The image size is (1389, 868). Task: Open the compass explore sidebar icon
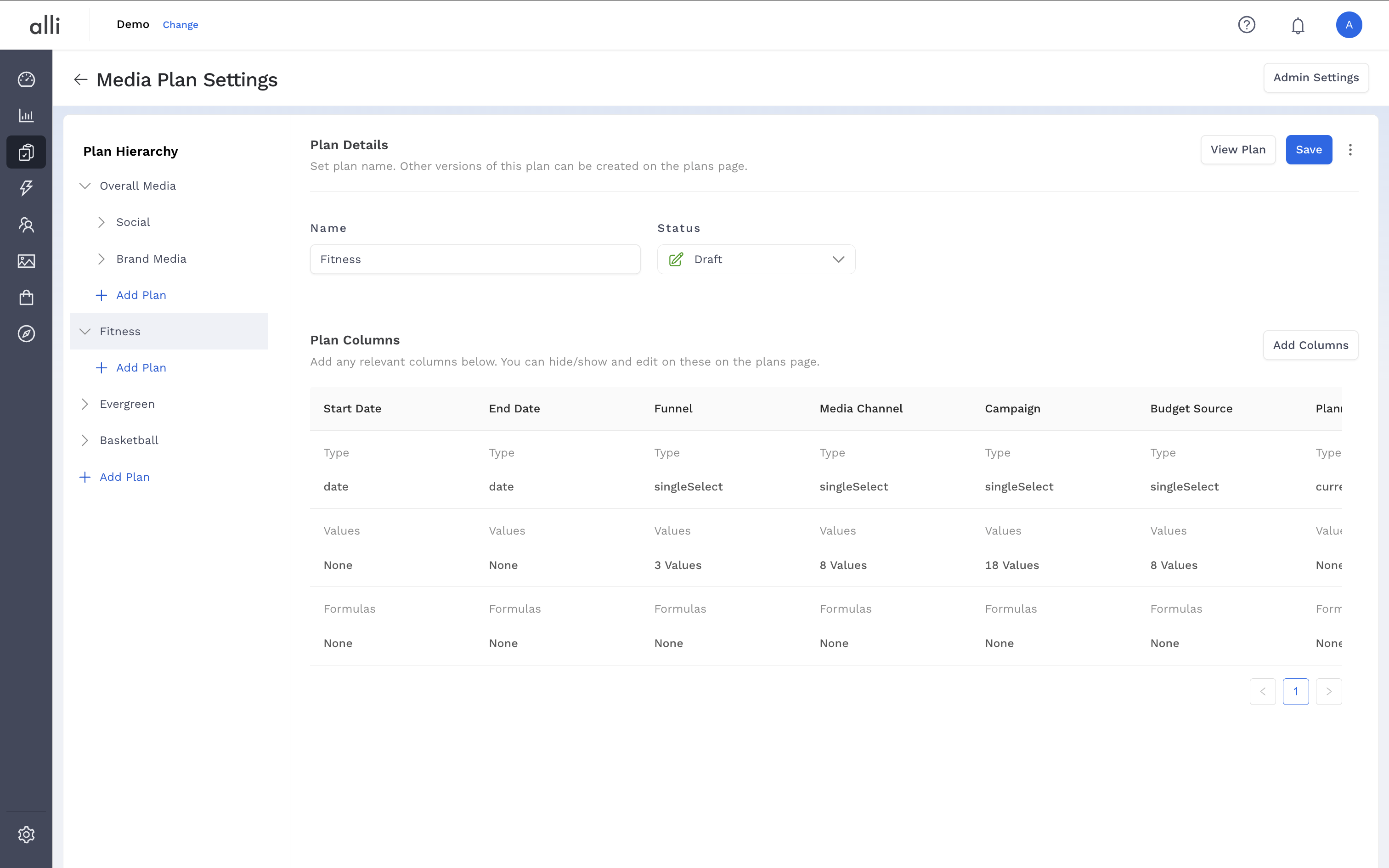(26, 333)
